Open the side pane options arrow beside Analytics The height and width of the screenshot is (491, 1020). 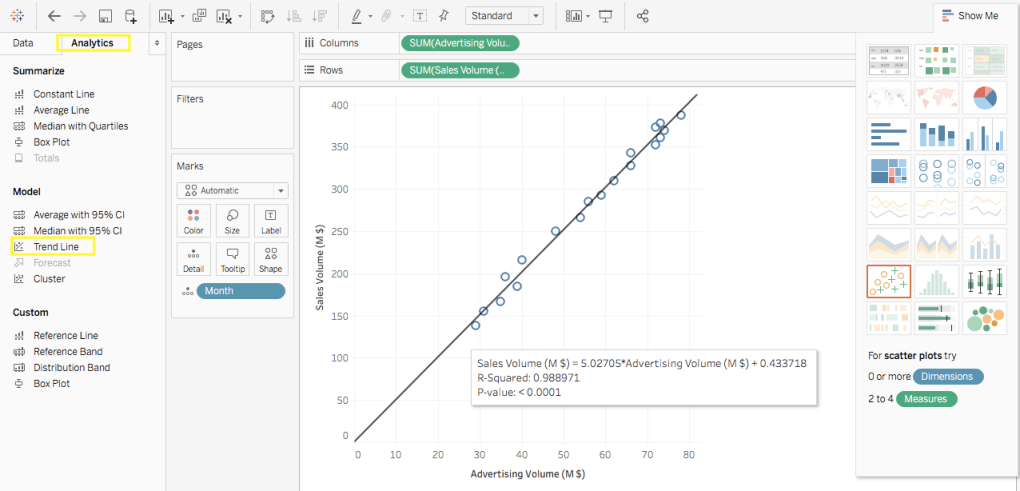click(x=156, y=43)
